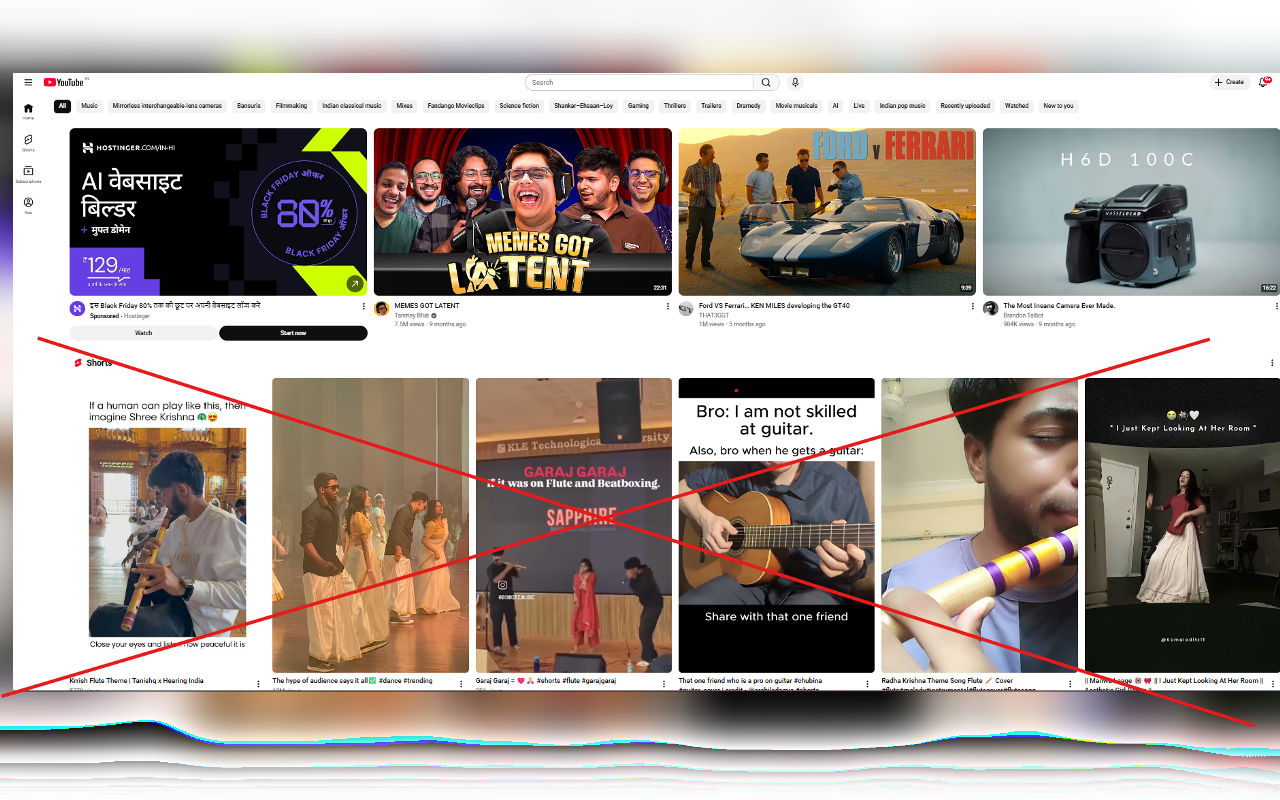Open the Shorts section options menu
1280x800 pixels.
[1272, 363]
